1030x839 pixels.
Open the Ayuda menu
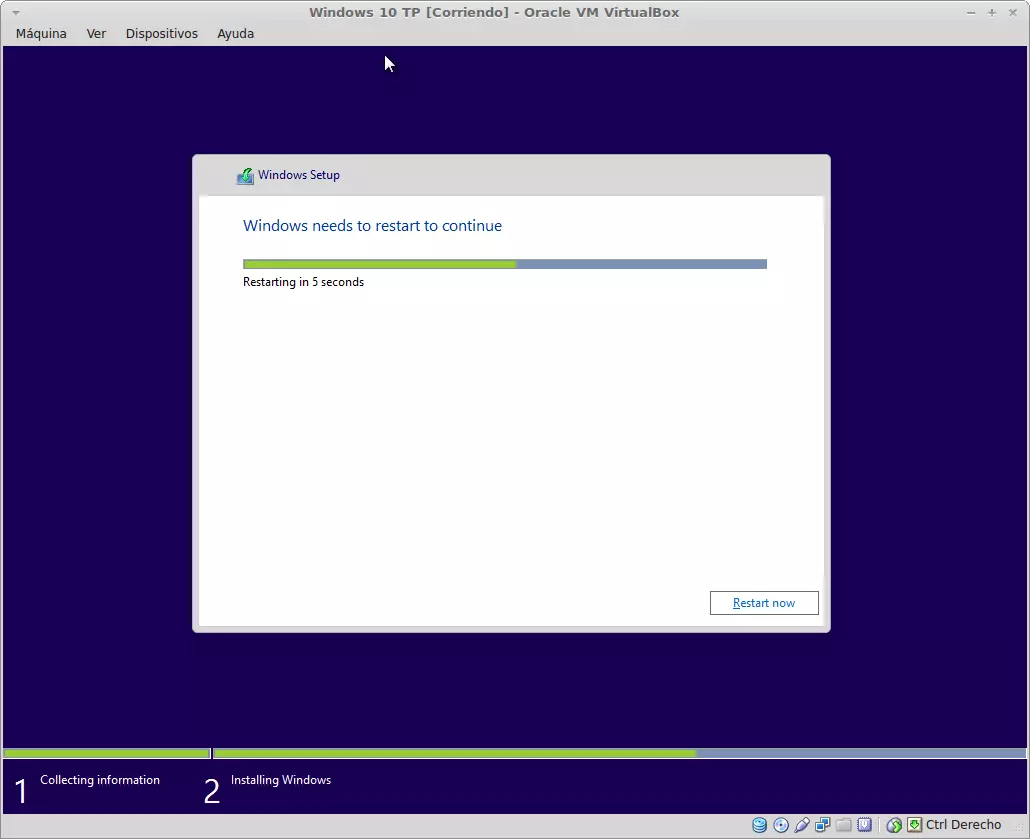(x=235, y=33)
